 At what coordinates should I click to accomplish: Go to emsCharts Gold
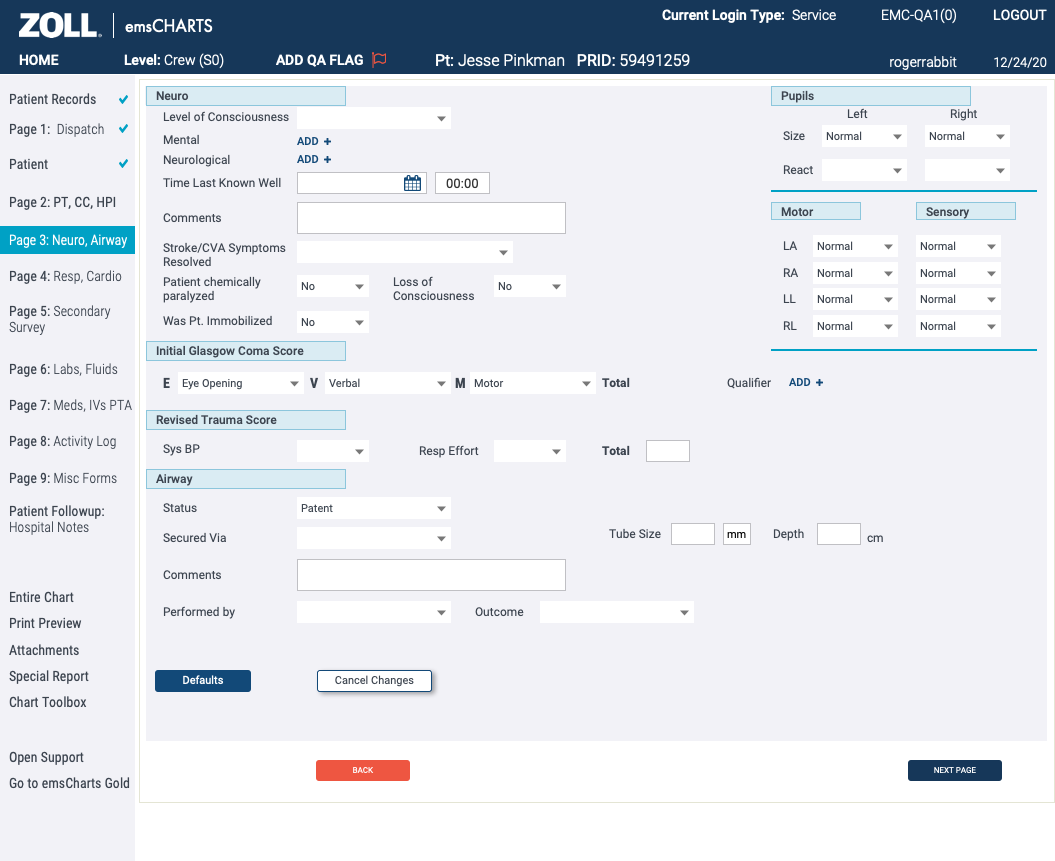(x=69, y=784)
